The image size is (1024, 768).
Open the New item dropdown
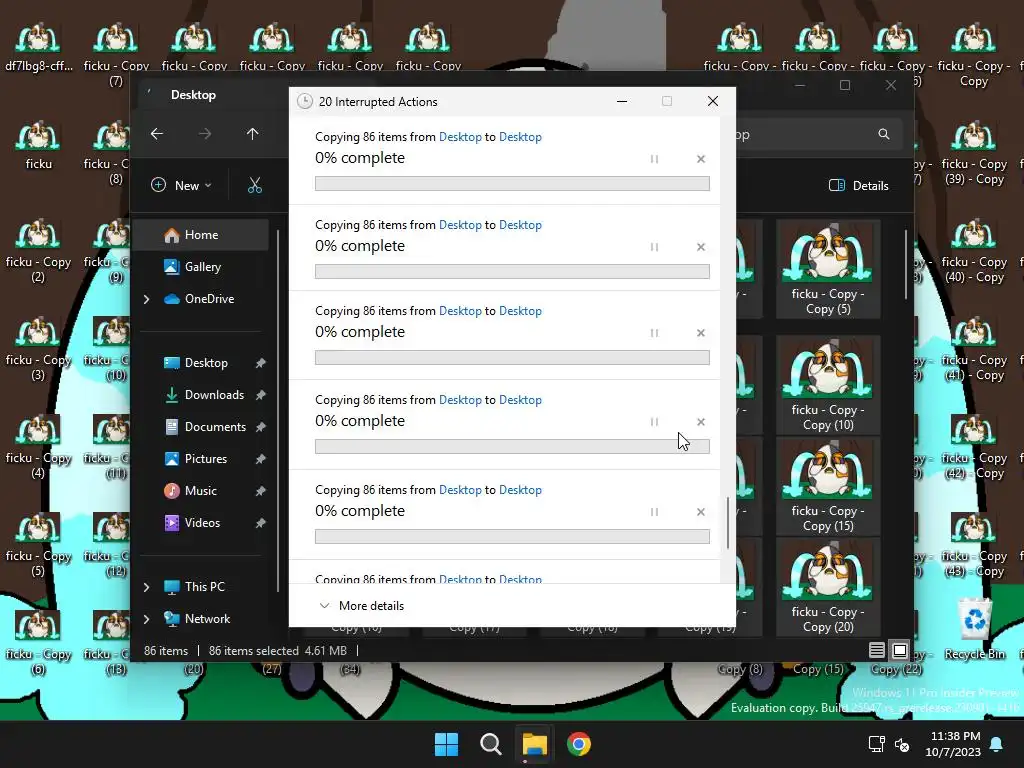[x=182, y=185]
